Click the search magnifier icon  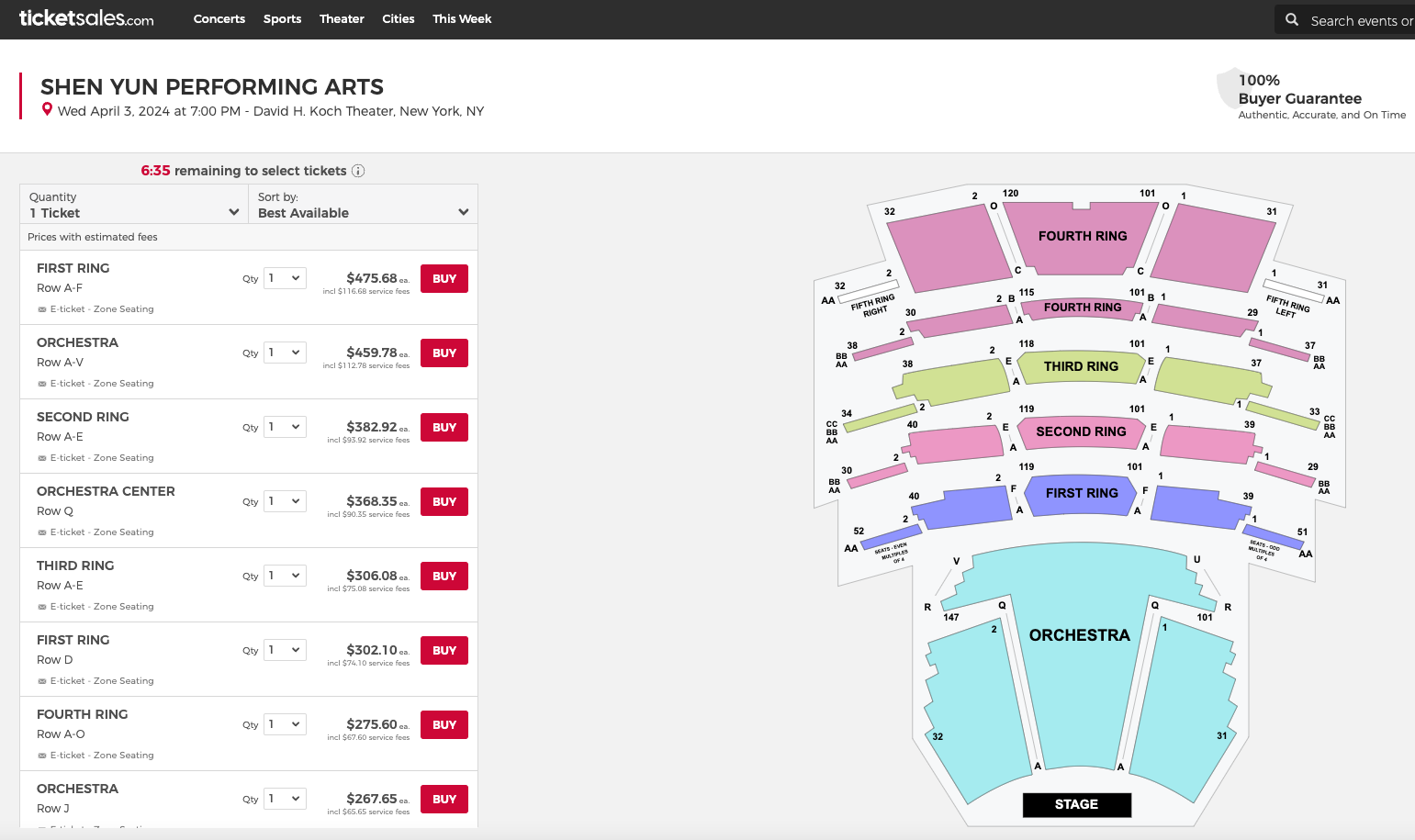(x=1292, y=19)
